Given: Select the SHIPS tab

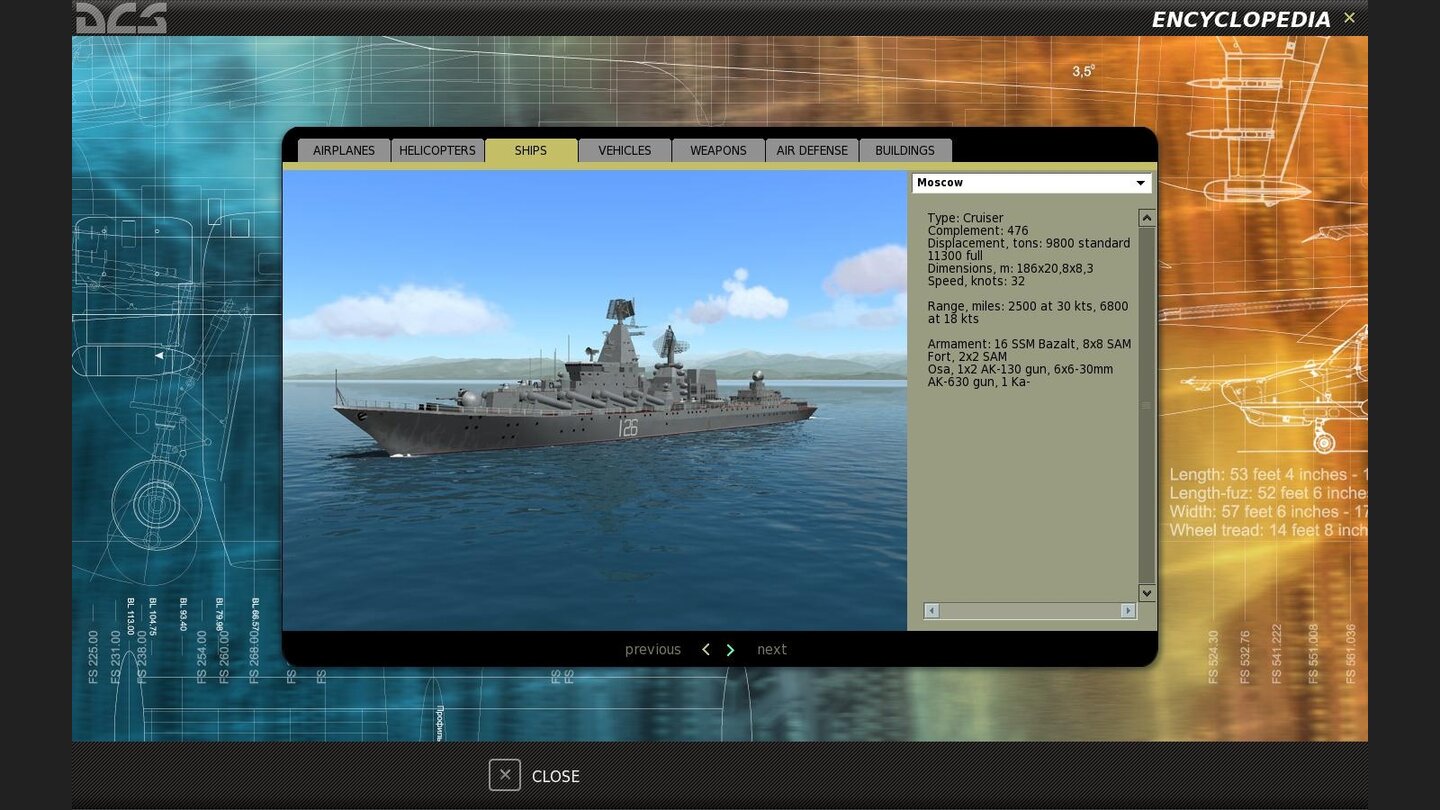Looking at the screenshot, I should coord(531,150).
